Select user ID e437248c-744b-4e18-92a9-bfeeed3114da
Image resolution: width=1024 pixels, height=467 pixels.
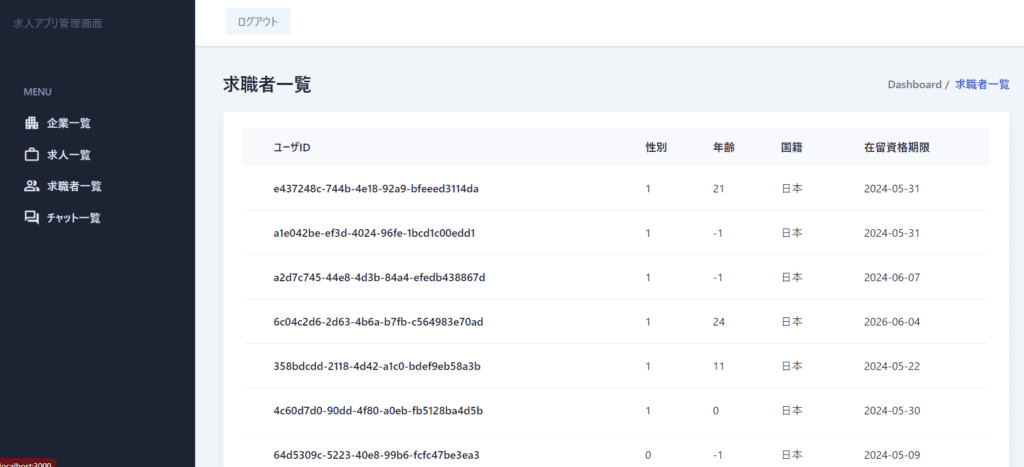tap(376, 189)
